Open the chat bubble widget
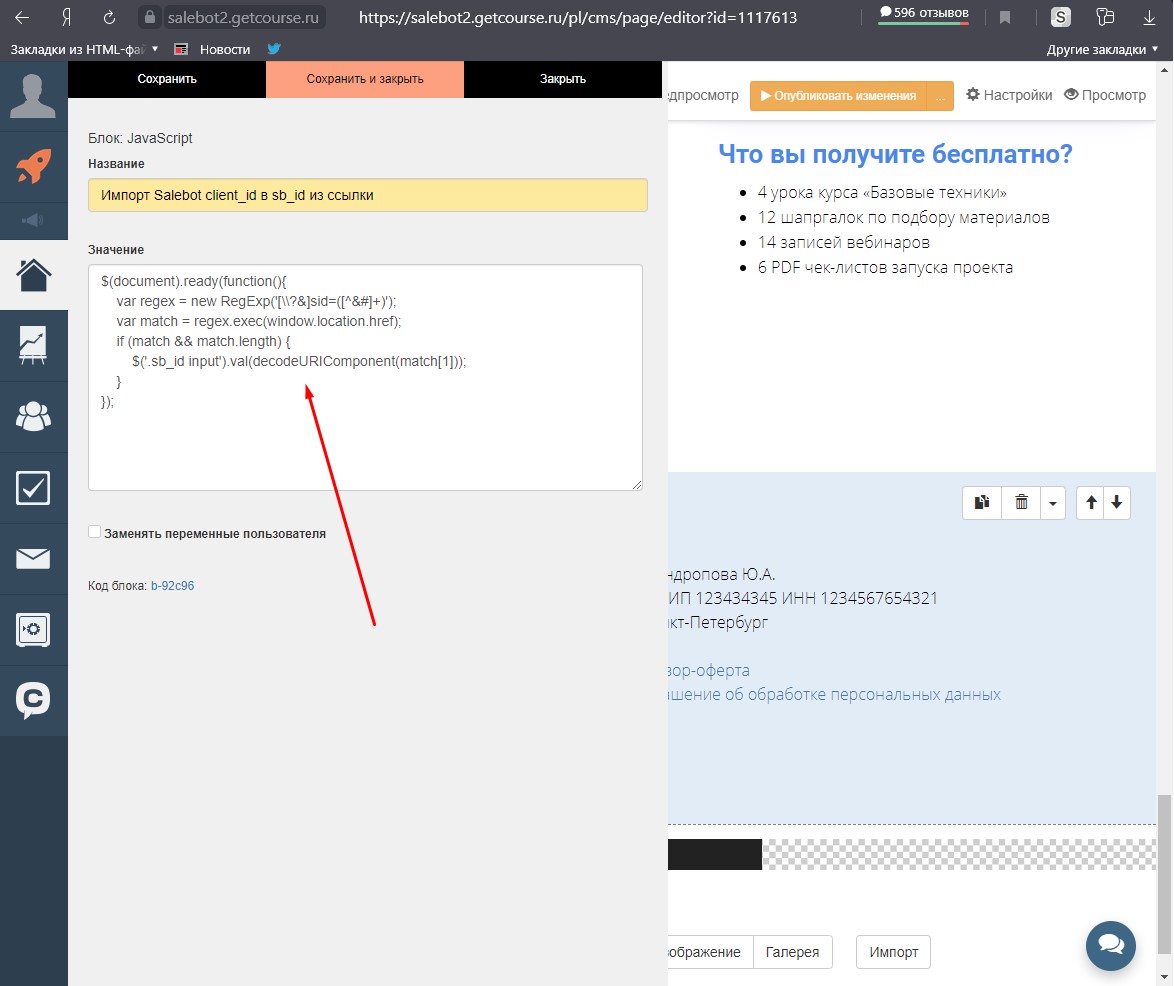Screen dimensions: 1174x986 [x=1111, y=945]
